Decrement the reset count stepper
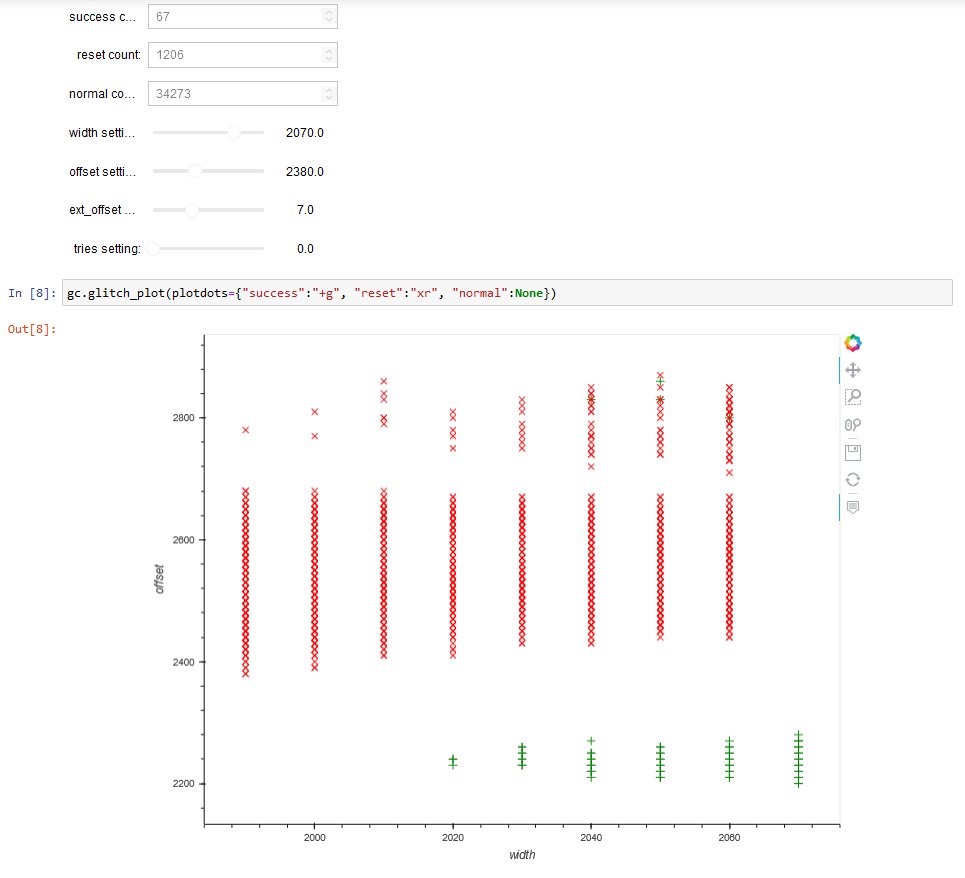Image resolution: width=965 pixels, height=878 pixels. click(329, 59)
